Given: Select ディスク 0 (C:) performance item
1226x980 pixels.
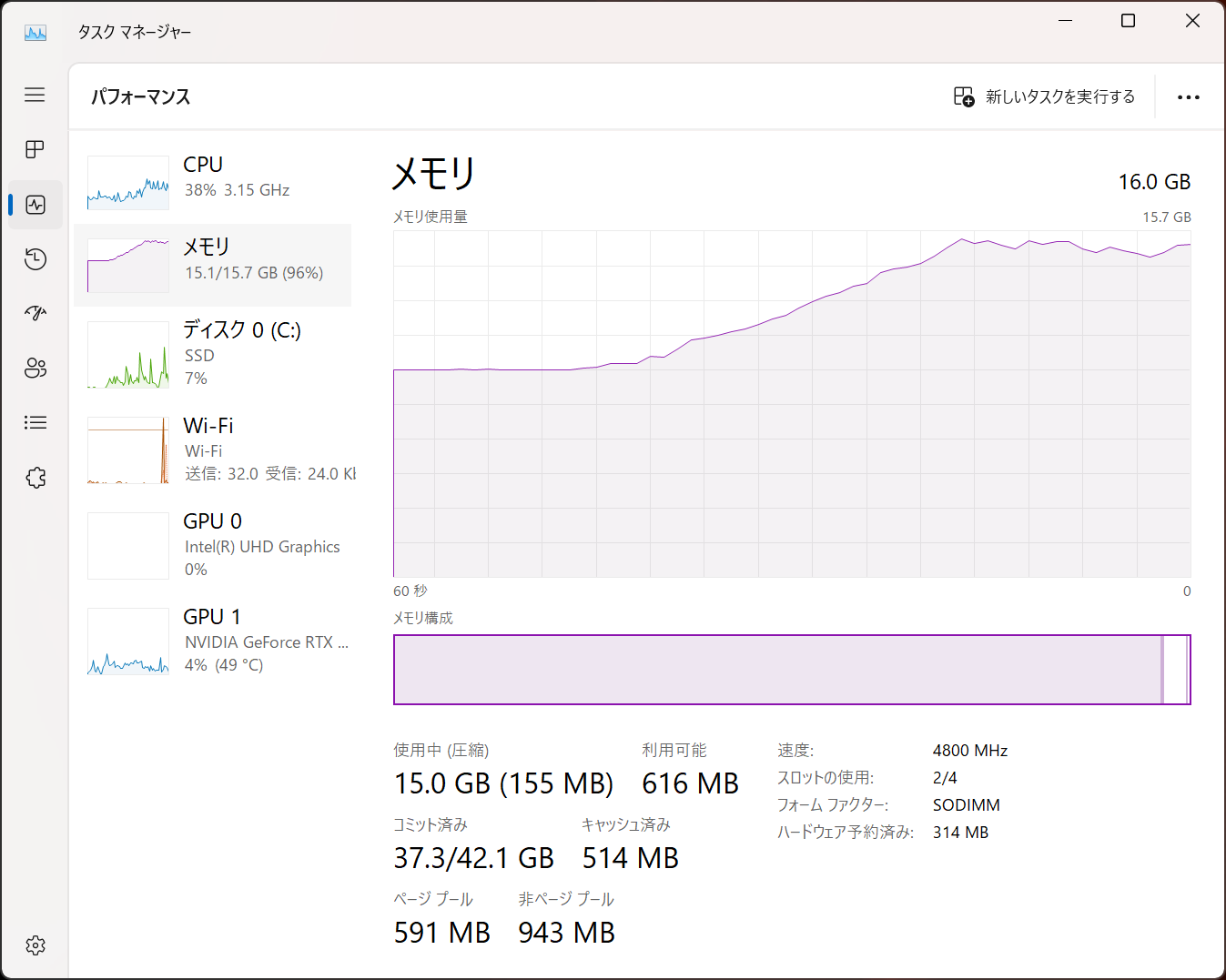Looking at the screenshot, I should coord(213,354).
